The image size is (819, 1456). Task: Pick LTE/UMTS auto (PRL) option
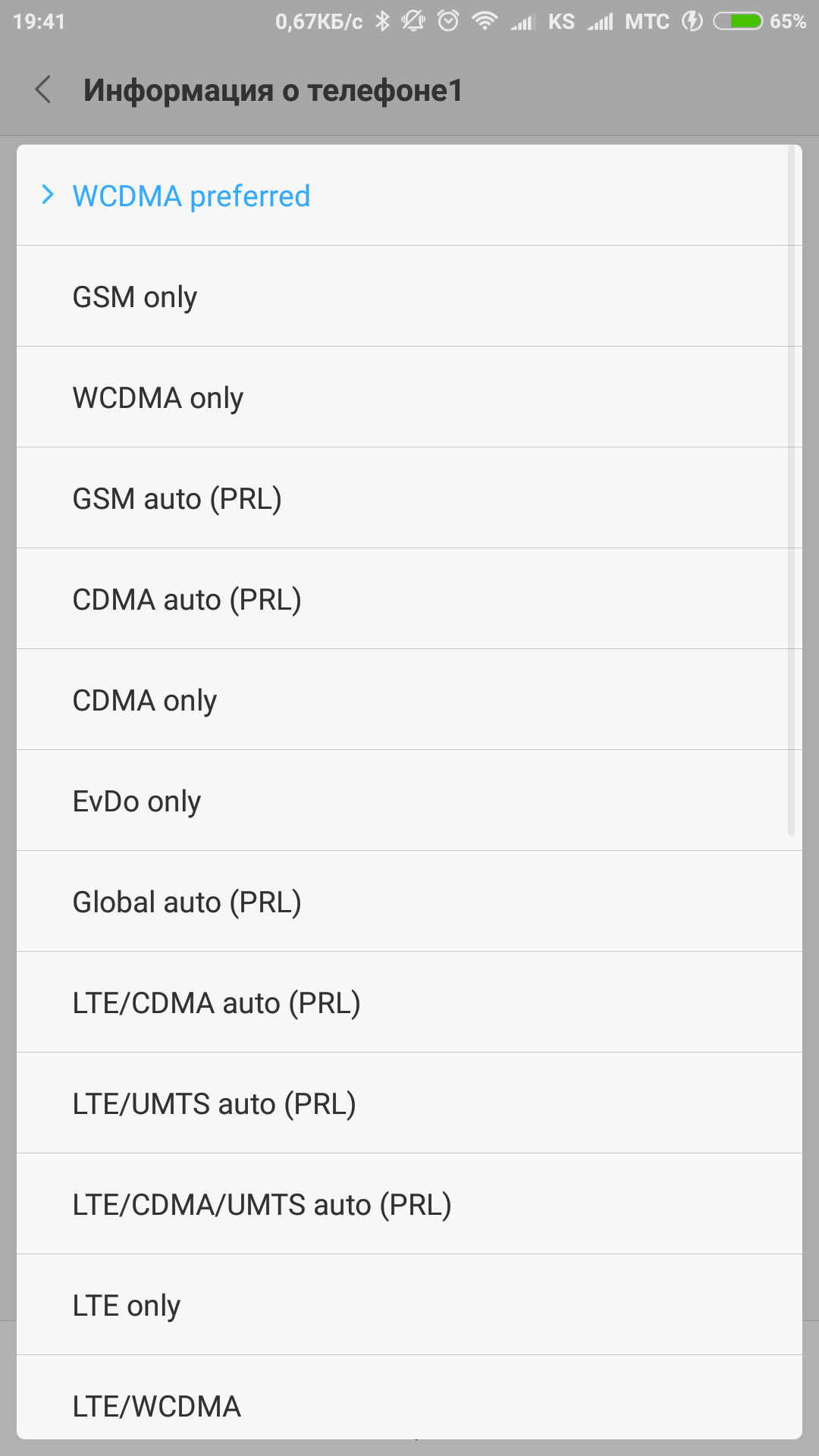click(215, 1103)
